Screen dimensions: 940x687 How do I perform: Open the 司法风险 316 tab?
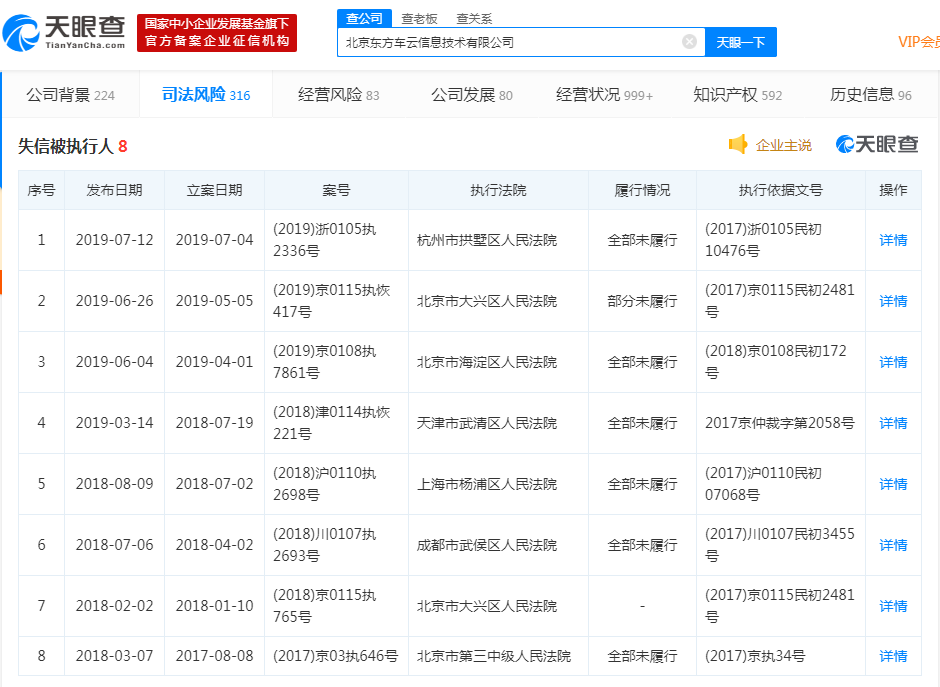(x=206, y=95)
